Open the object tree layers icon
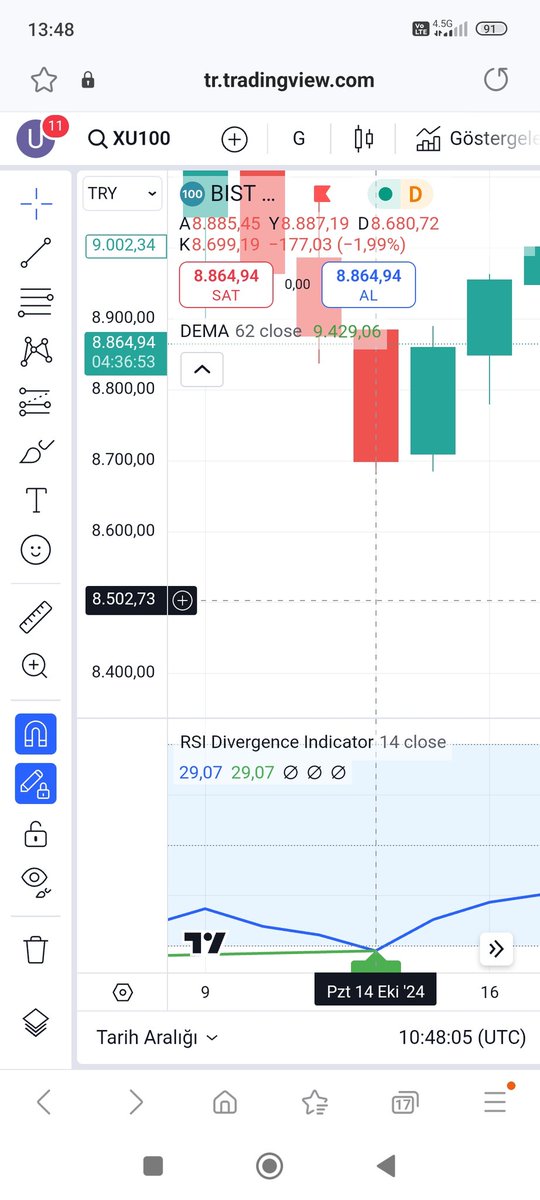The width and height of the screenshot is (540, 1200). 36,1023
